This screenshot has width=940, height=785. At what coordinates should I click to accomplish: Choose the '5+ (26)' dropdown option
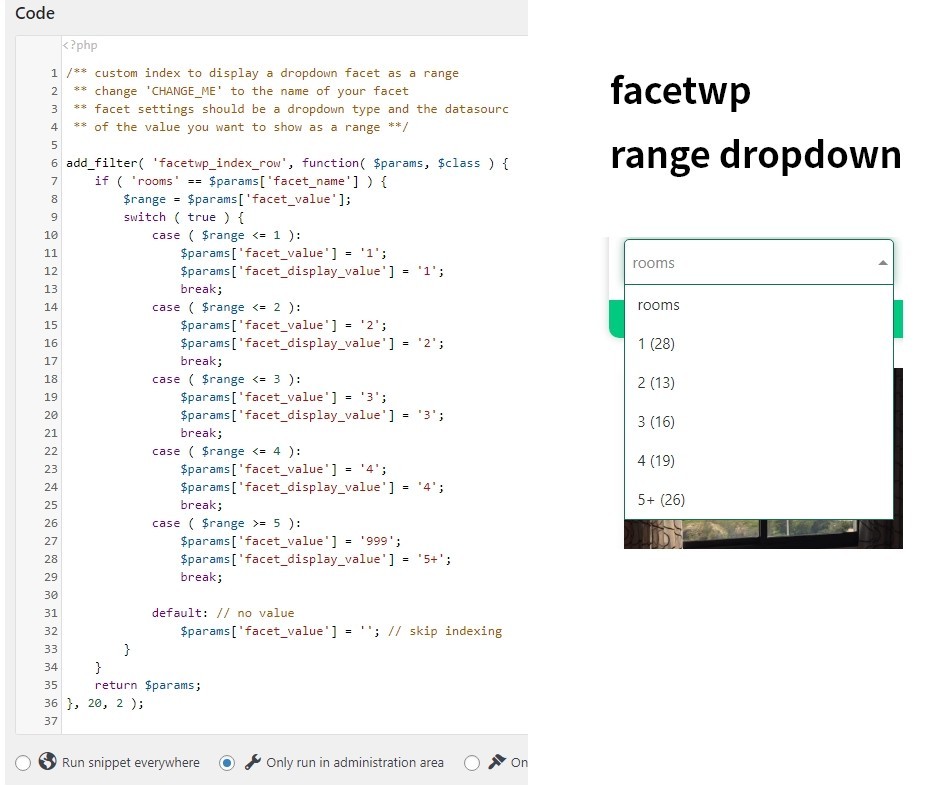pyautogui.click(x=758, y=500)
